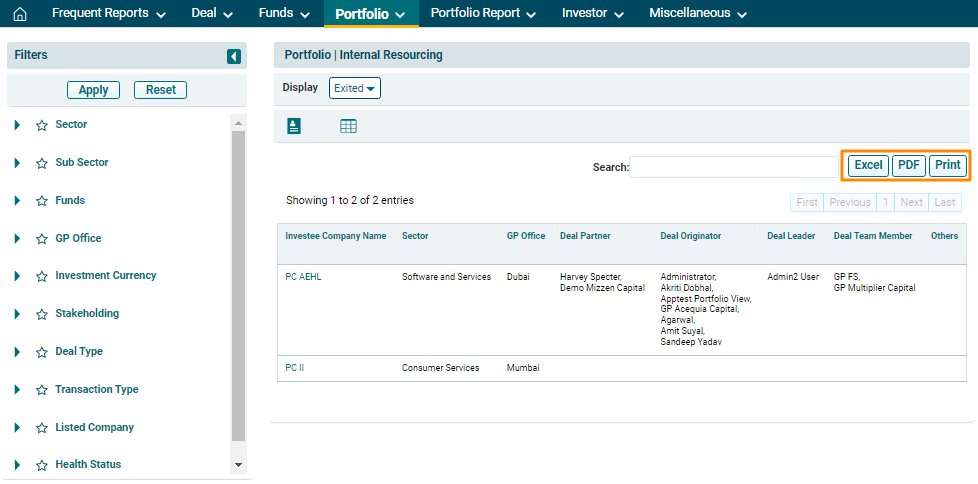Collapse the Filters panel with arrow icon

[234, 56]
